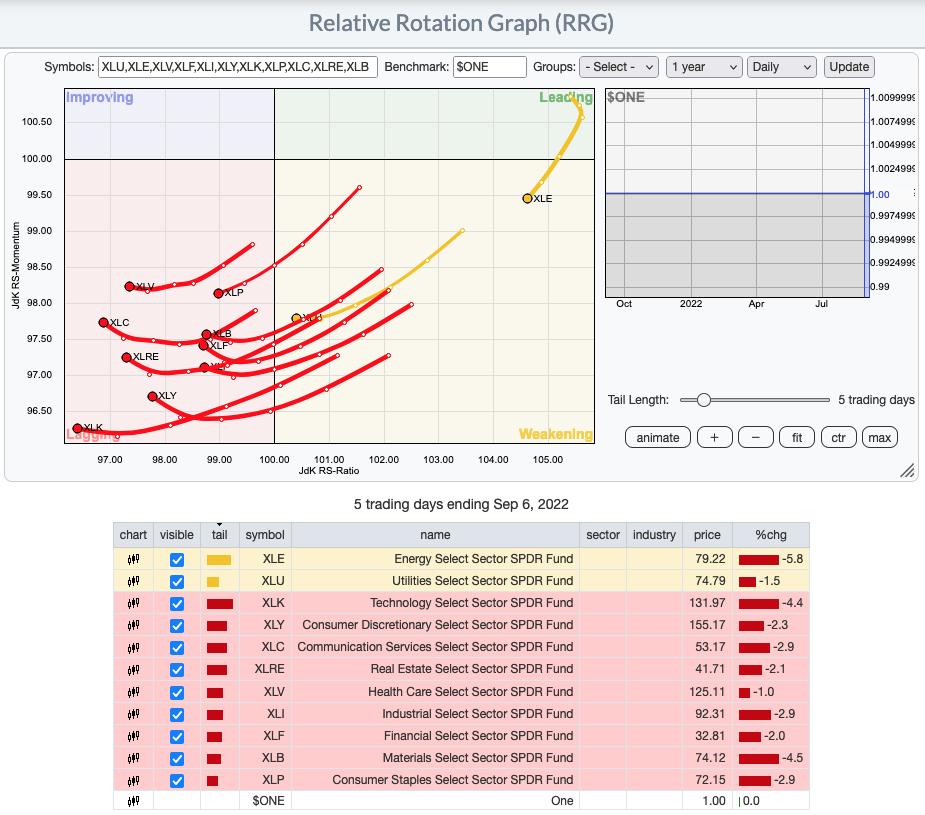
Task: Open the chart icon for XLK row
Action: 133,603
